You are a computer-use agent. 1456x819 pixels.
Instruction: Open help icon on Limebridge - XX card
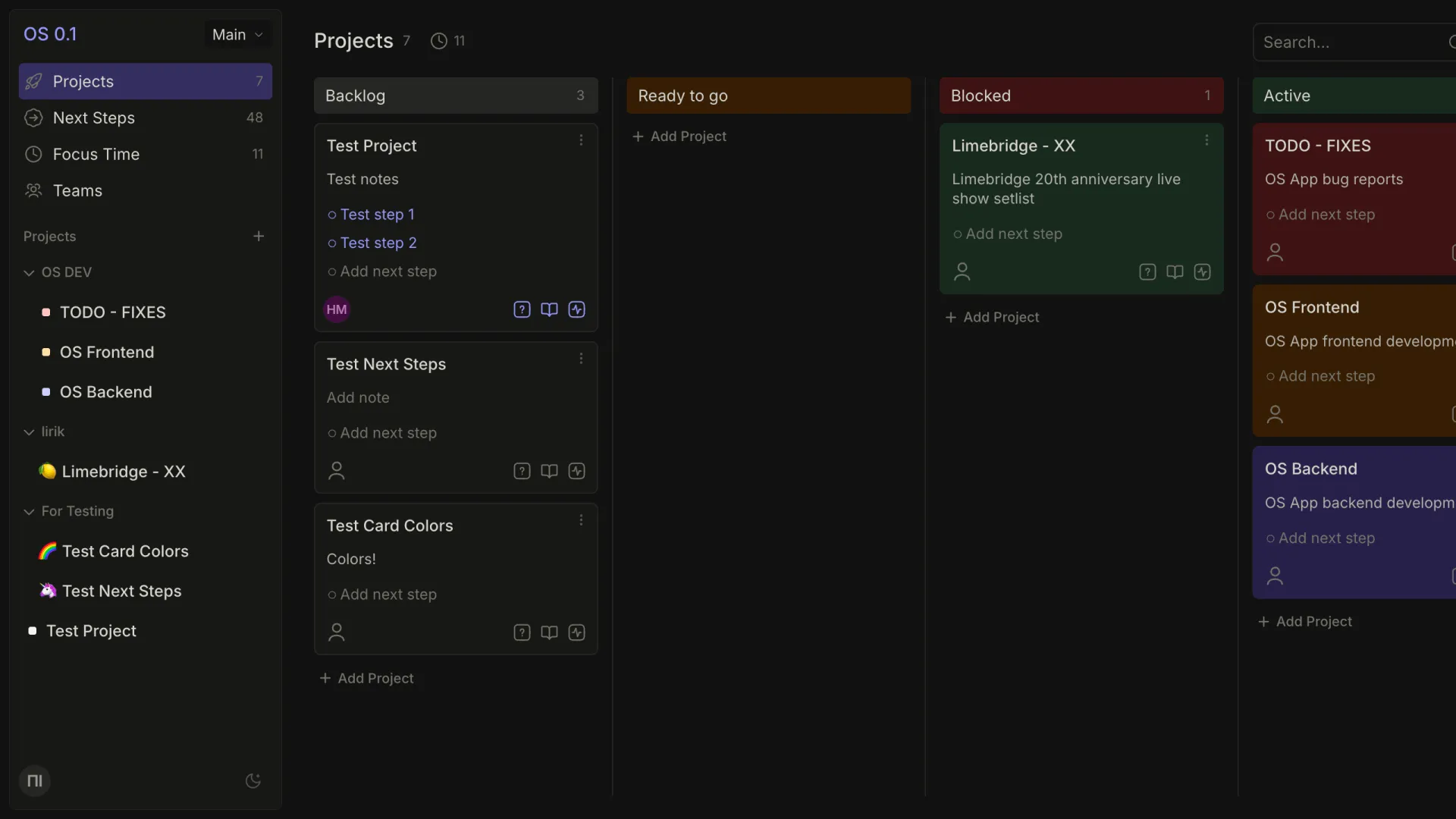coord(1147,271)
